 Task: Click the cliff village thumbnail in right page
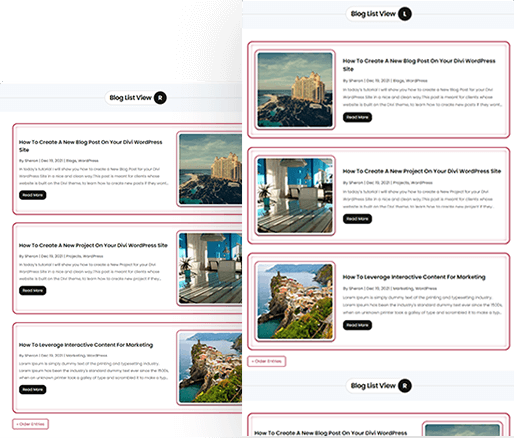pyautogui.click(x=295, y=301)
